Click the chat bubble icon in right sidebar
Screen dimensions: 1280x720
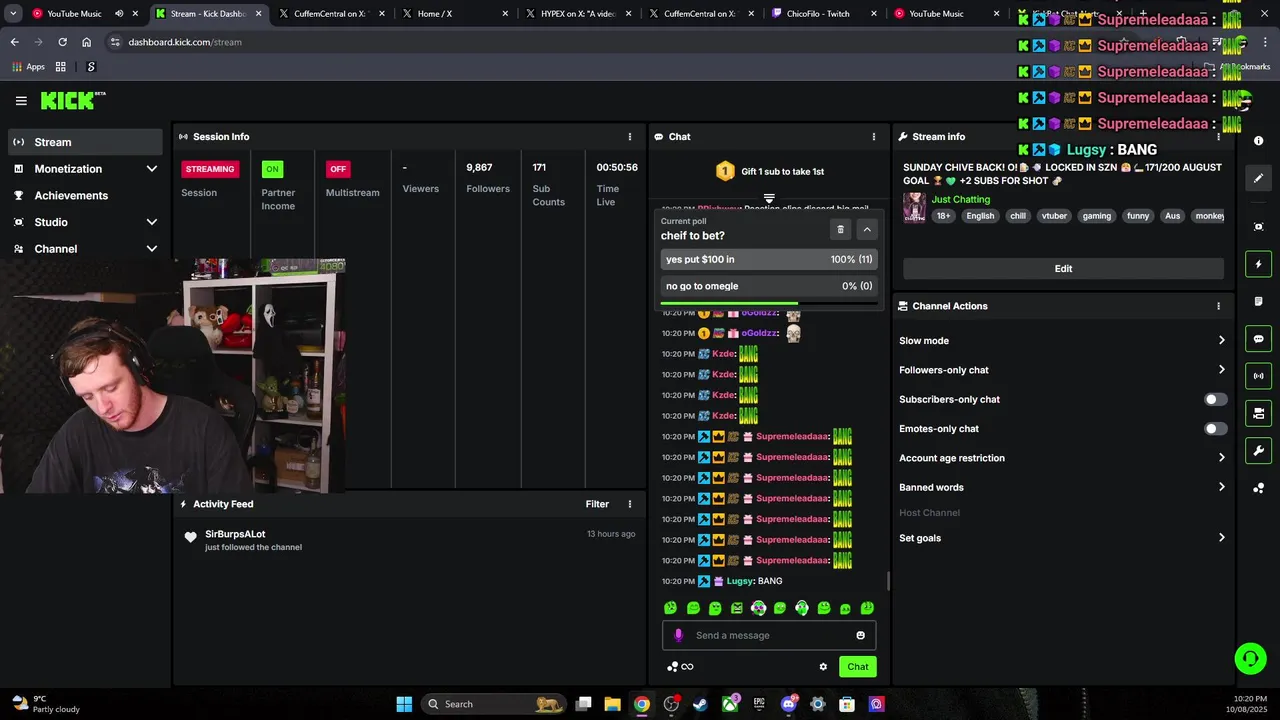pyautogui.click(x=1259, y=339)
